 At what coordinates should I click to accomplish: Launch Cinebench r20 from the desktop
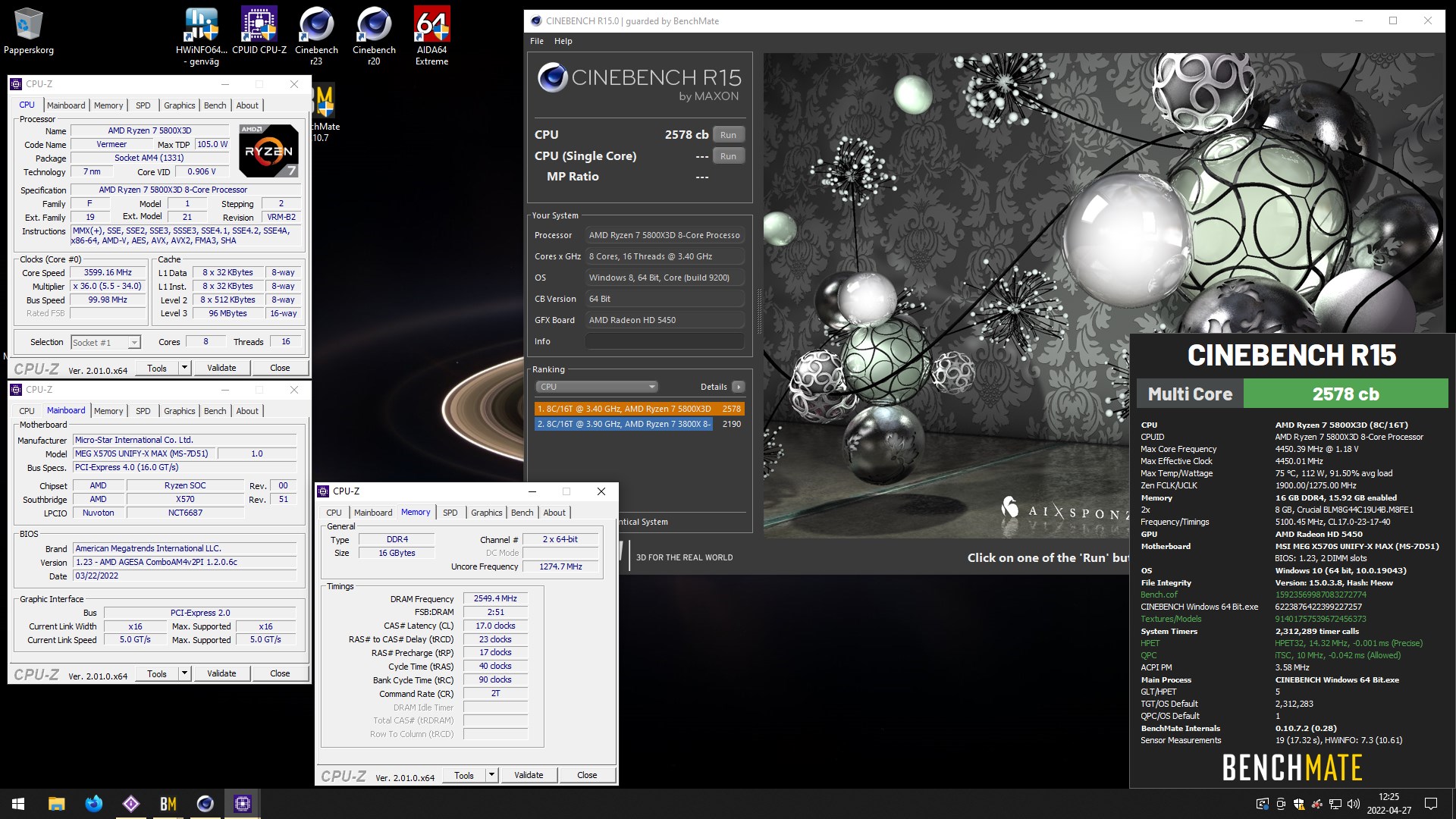click(374, 35)
